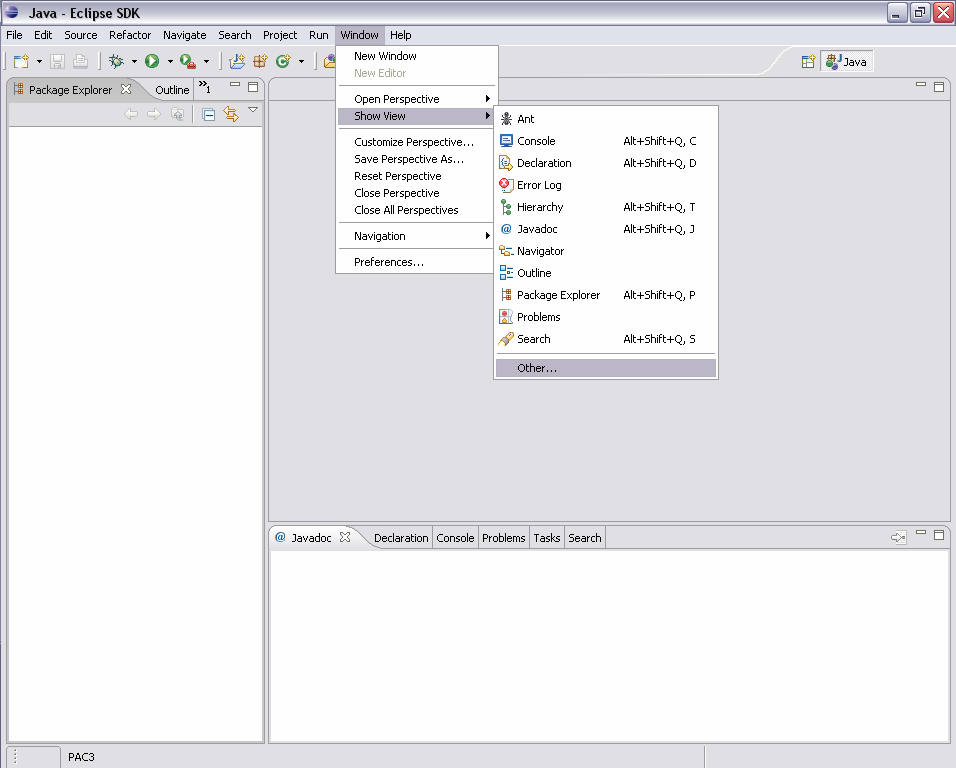Viewport: 956px width, 768px height.
Task: Choose Other… in the Show View submenu
Action: (606, 368)
